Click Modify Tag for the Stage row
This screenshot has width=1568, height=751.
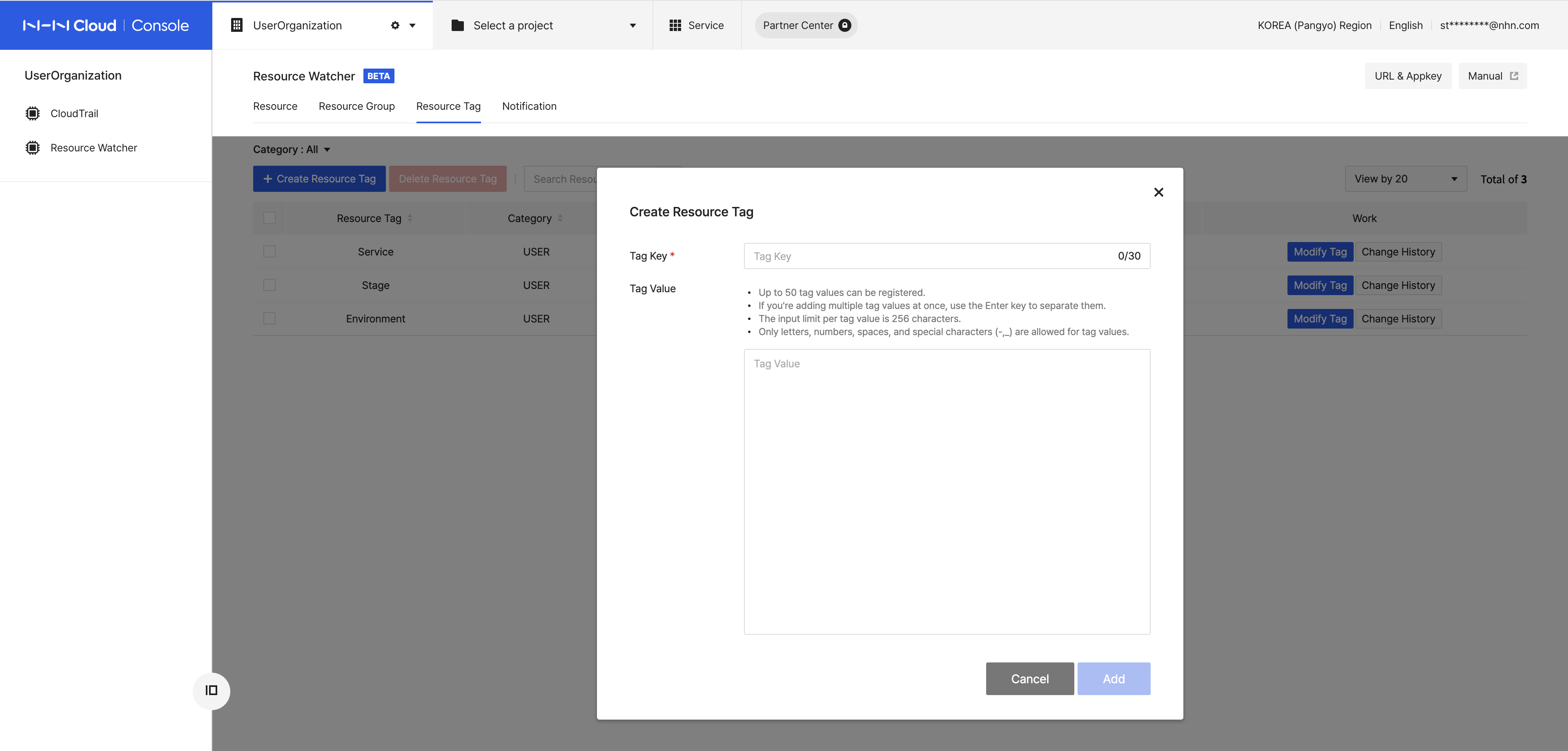tap(1320, 285)
